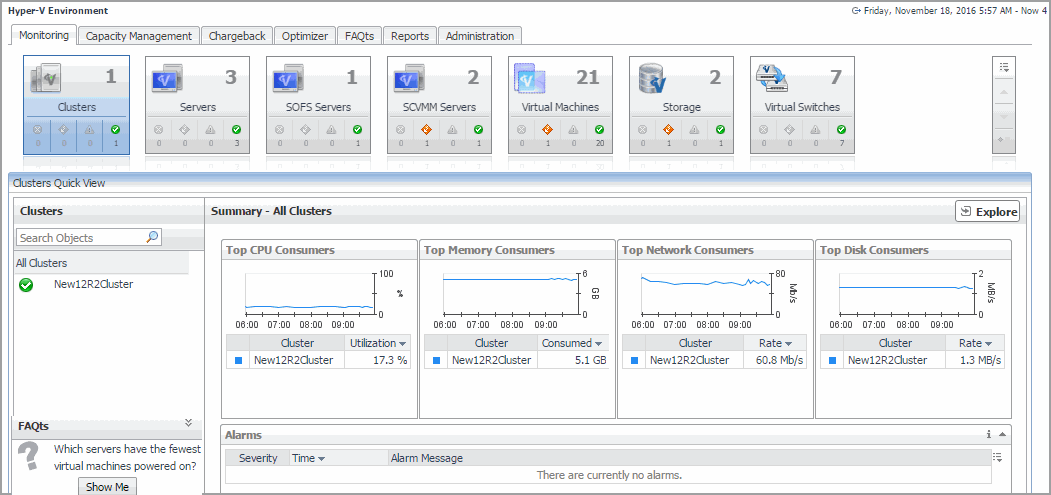This screenshot has width=1051, height=495.
Task: Click the blue legend swatch in Top CPU Consumers
Action: tap(238, 361)
